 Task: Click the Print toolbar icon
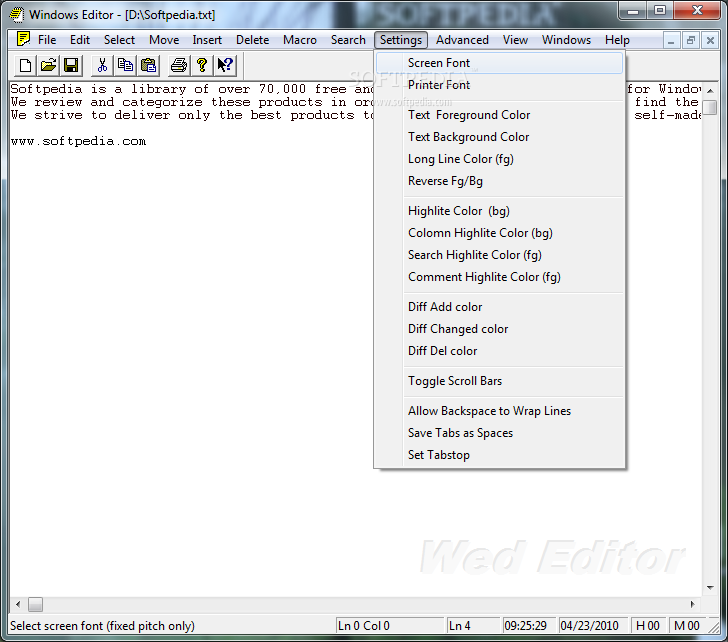pyautogui.click(x=179, y=65)
